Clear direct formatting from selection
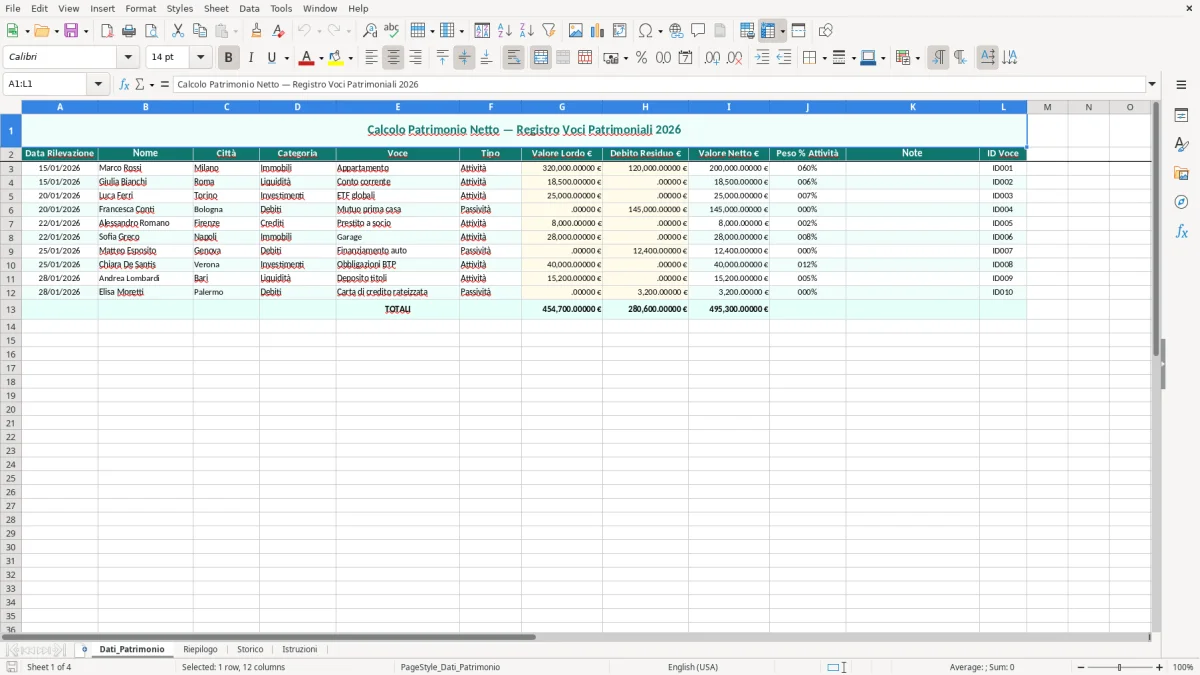This screenshot has height=675, width=1200. [x=278, y=31]
